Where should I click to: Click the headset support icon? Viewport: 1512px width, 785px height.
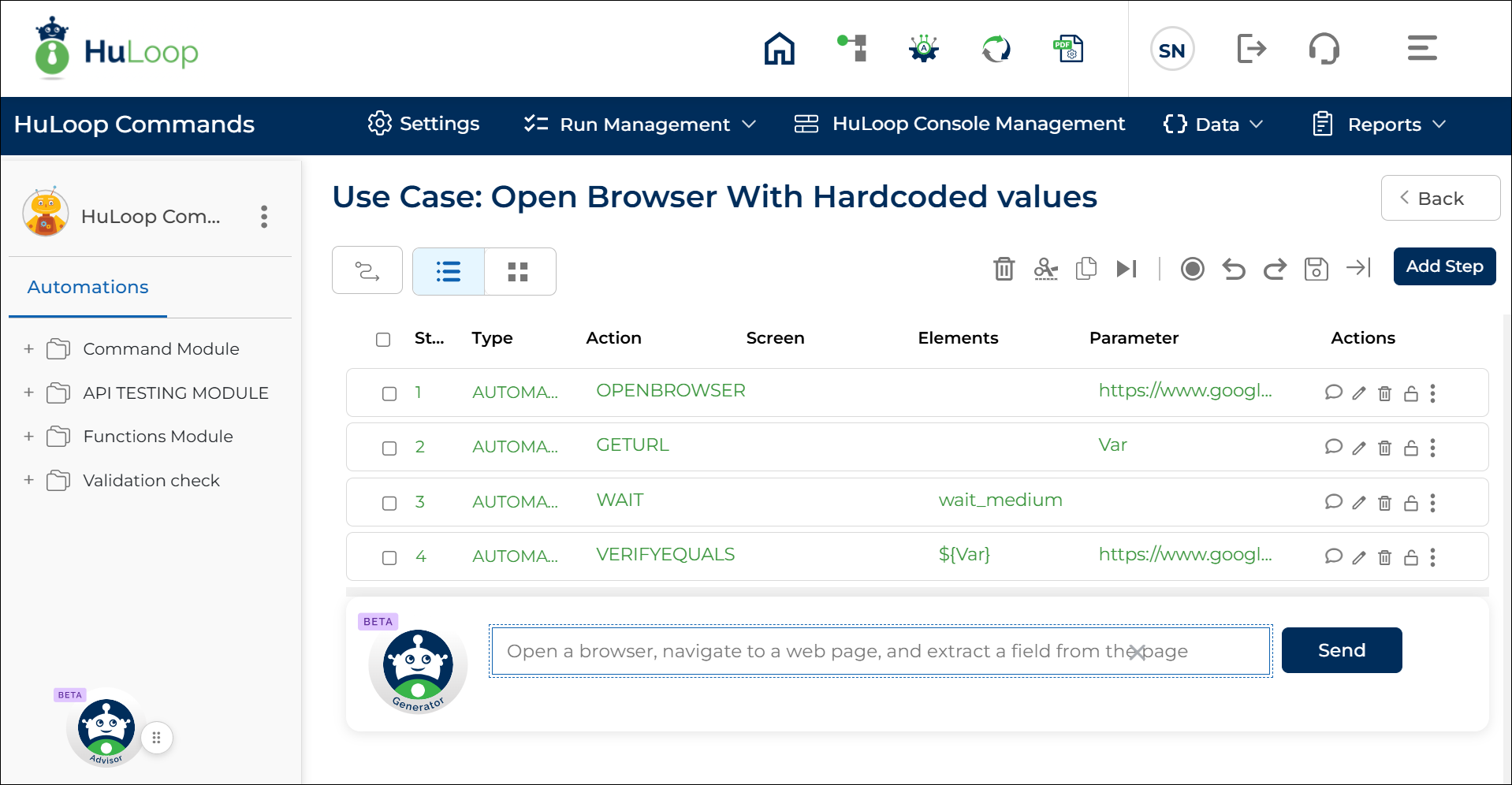click(1324, 49)
